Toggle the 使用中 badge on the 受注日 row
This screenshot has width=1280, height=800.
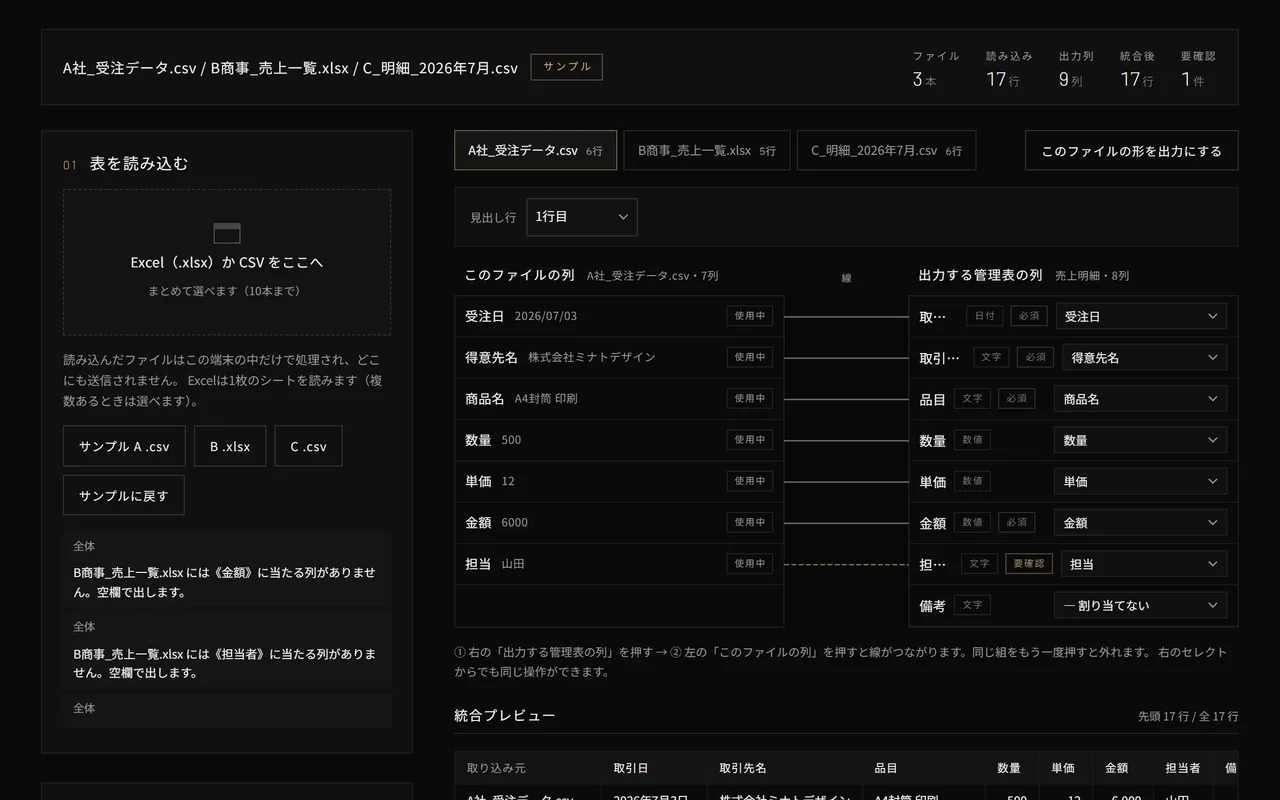click(750, 316)
